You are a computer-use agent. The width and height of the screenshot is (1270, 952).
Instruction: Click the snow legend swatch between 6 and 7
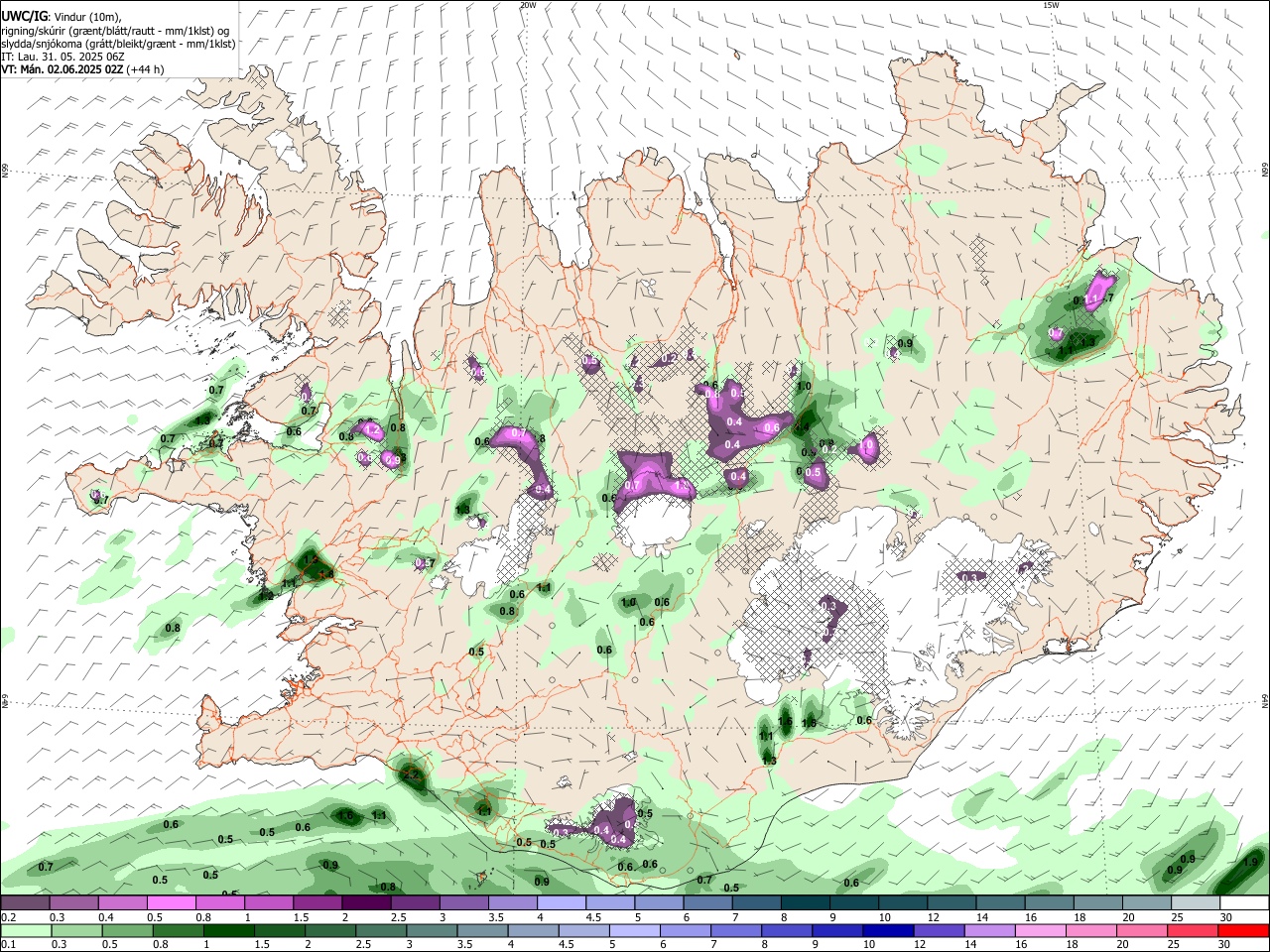[x=706, y=902]
